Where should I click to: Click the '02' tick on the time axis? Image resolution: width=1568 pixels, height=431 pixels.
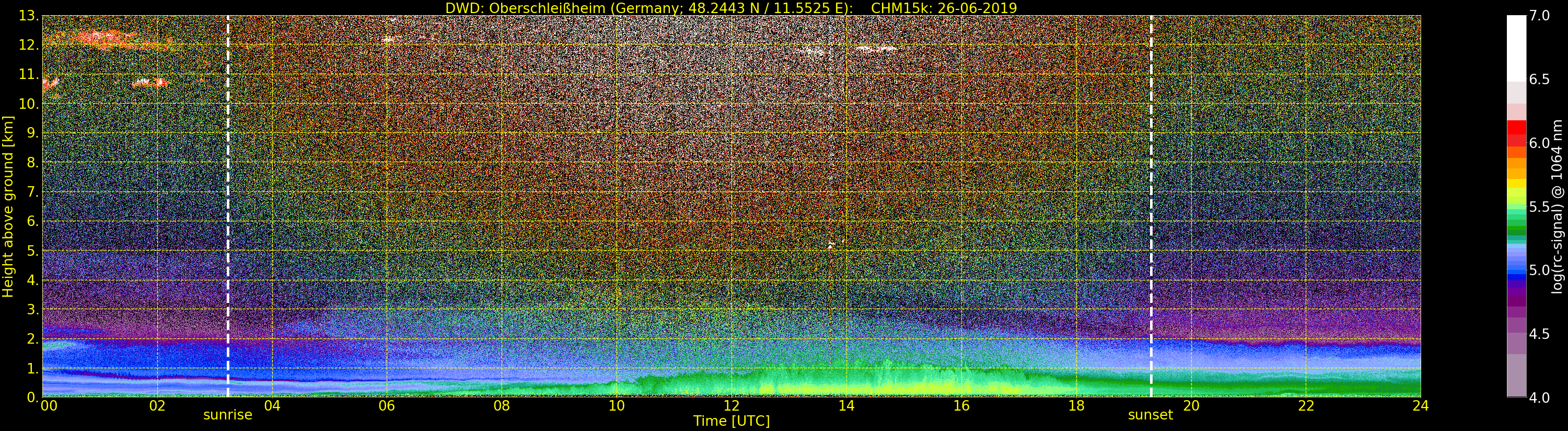[157, 406]
